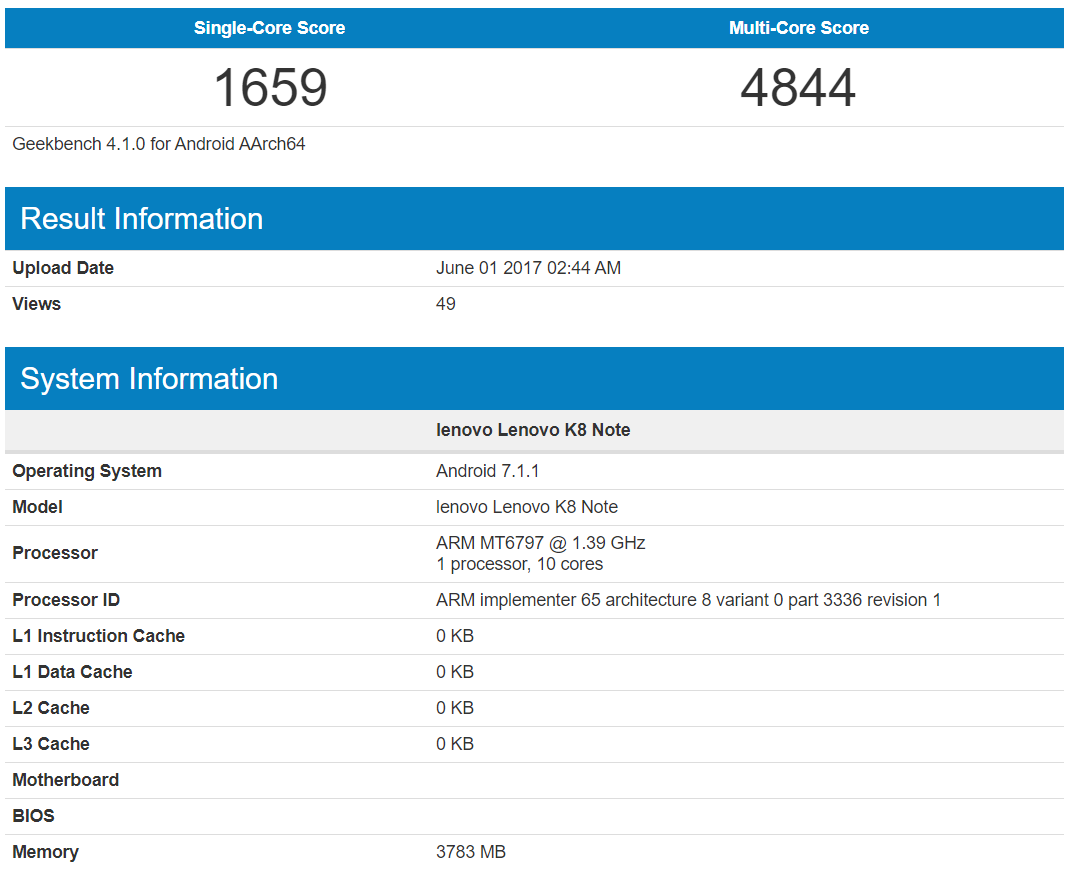Click the Operating System label
This screenshot has height=882, width=1090.
coord(87,471)
